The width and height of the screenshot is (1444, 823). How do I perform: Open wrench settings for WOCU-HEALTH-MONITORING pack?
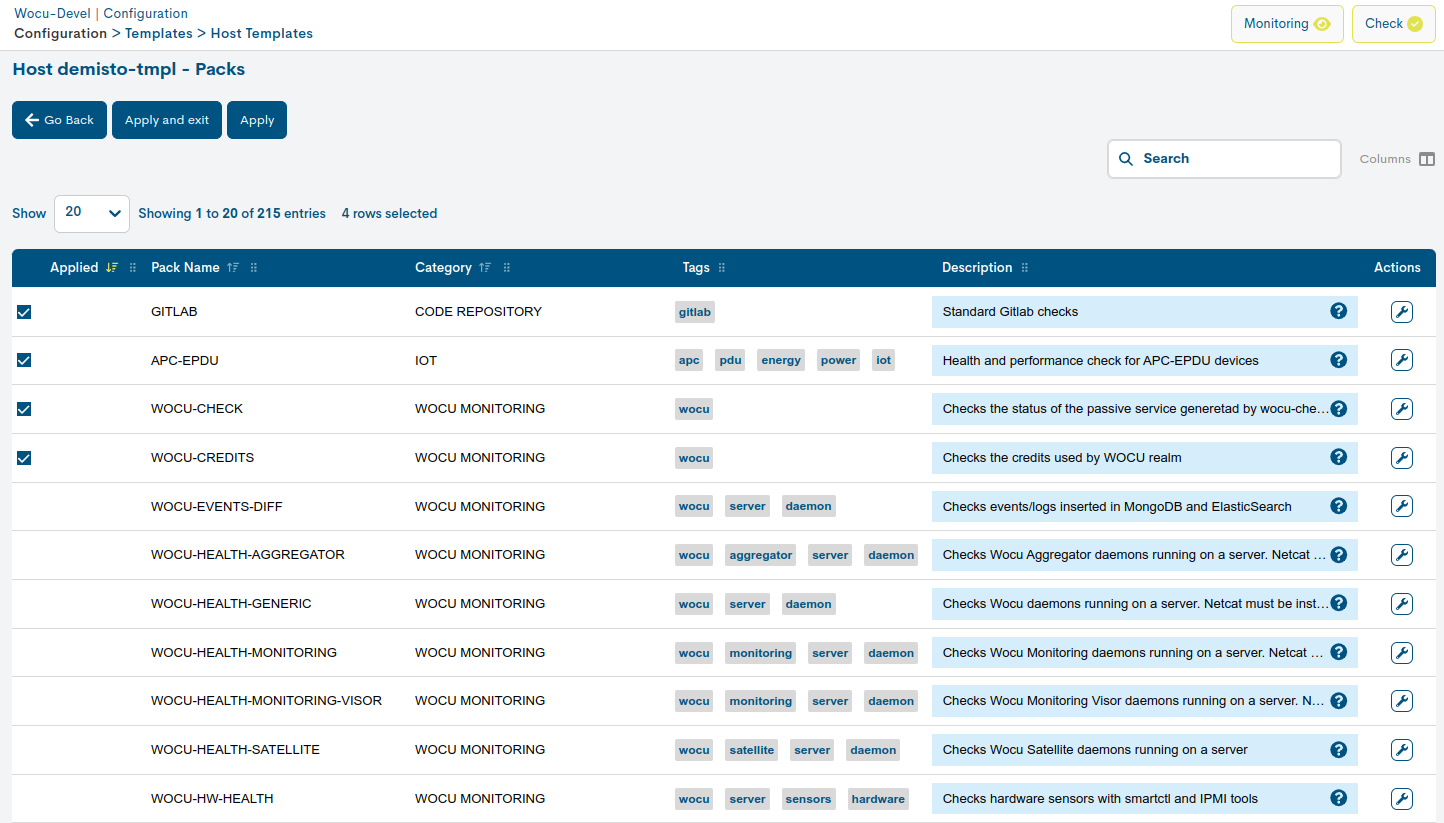click(1401, 653)
